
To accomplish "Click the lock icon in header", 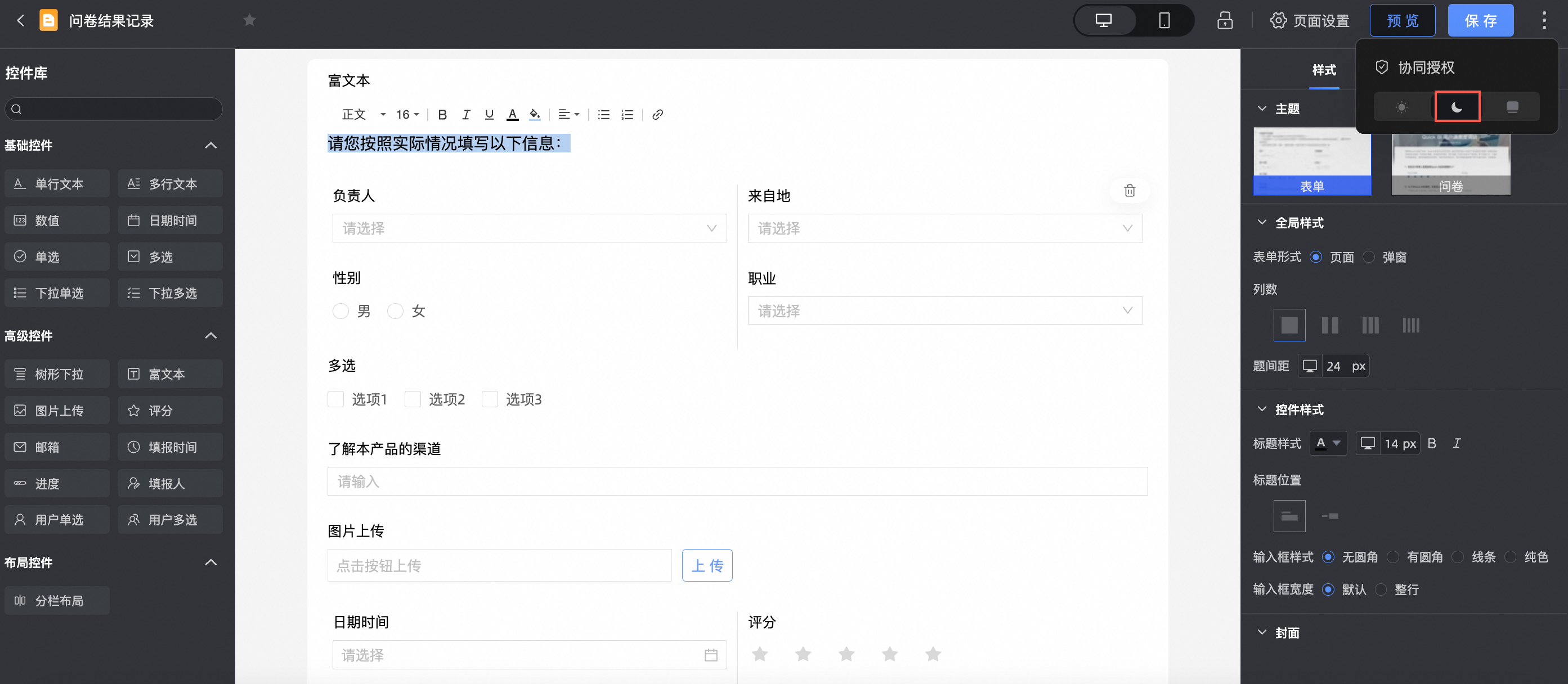I will 1225,21.
